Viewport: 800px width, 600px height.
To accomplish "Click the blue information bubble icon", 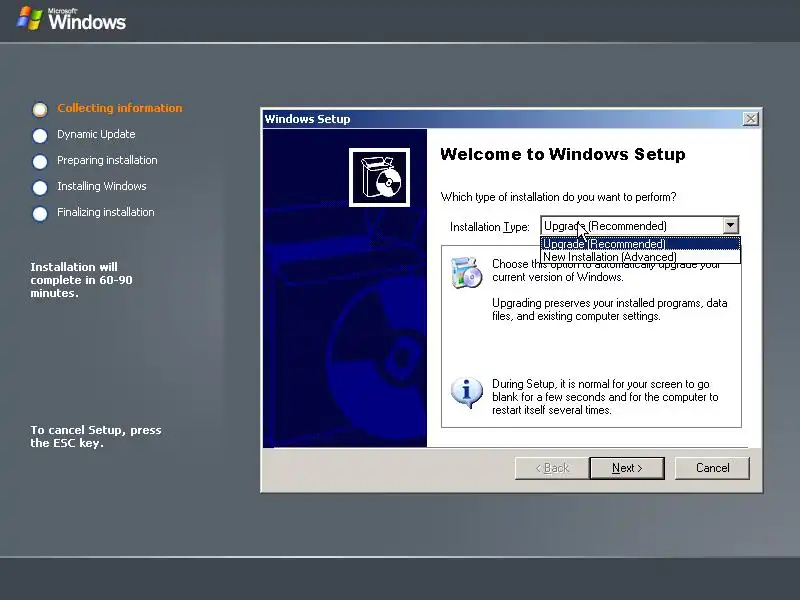I will click(466, 392).
